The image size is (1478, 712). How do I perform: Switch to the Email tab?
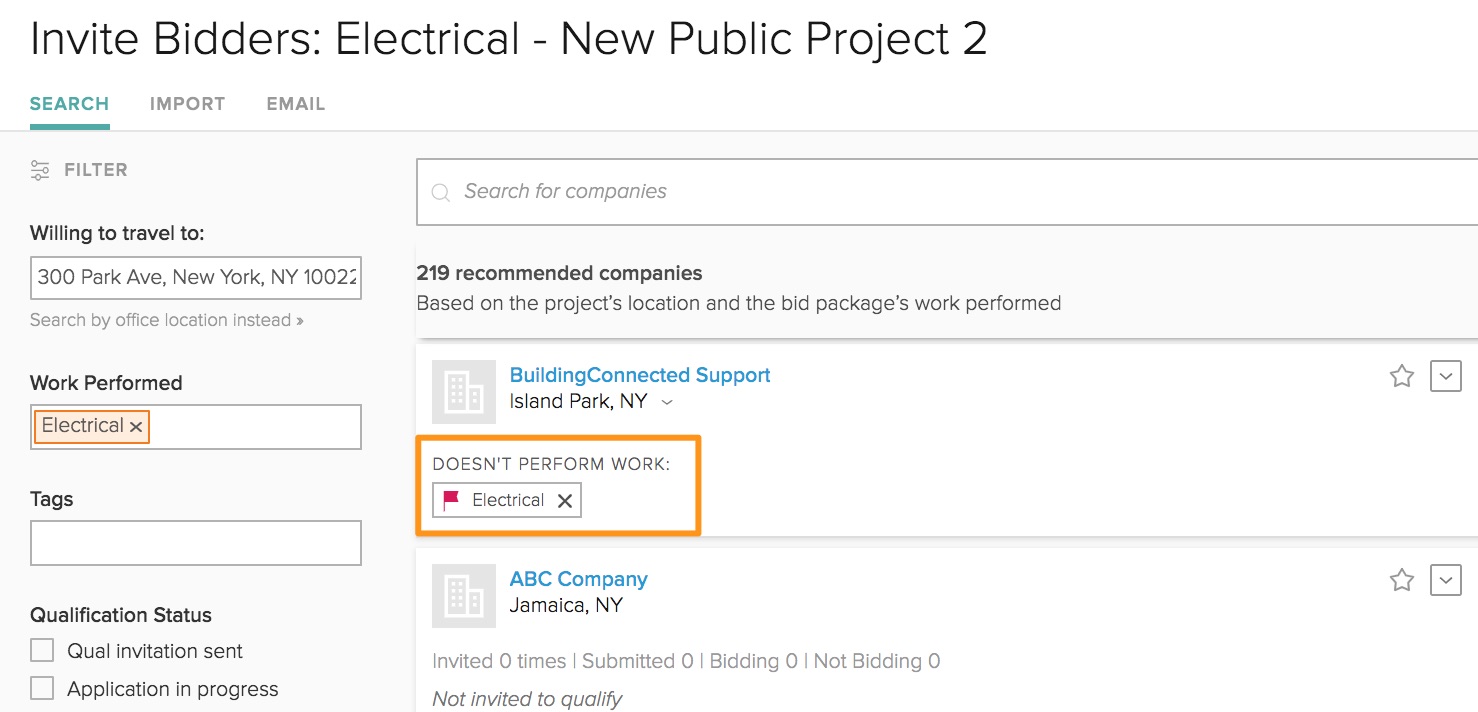tap(295, 104)
